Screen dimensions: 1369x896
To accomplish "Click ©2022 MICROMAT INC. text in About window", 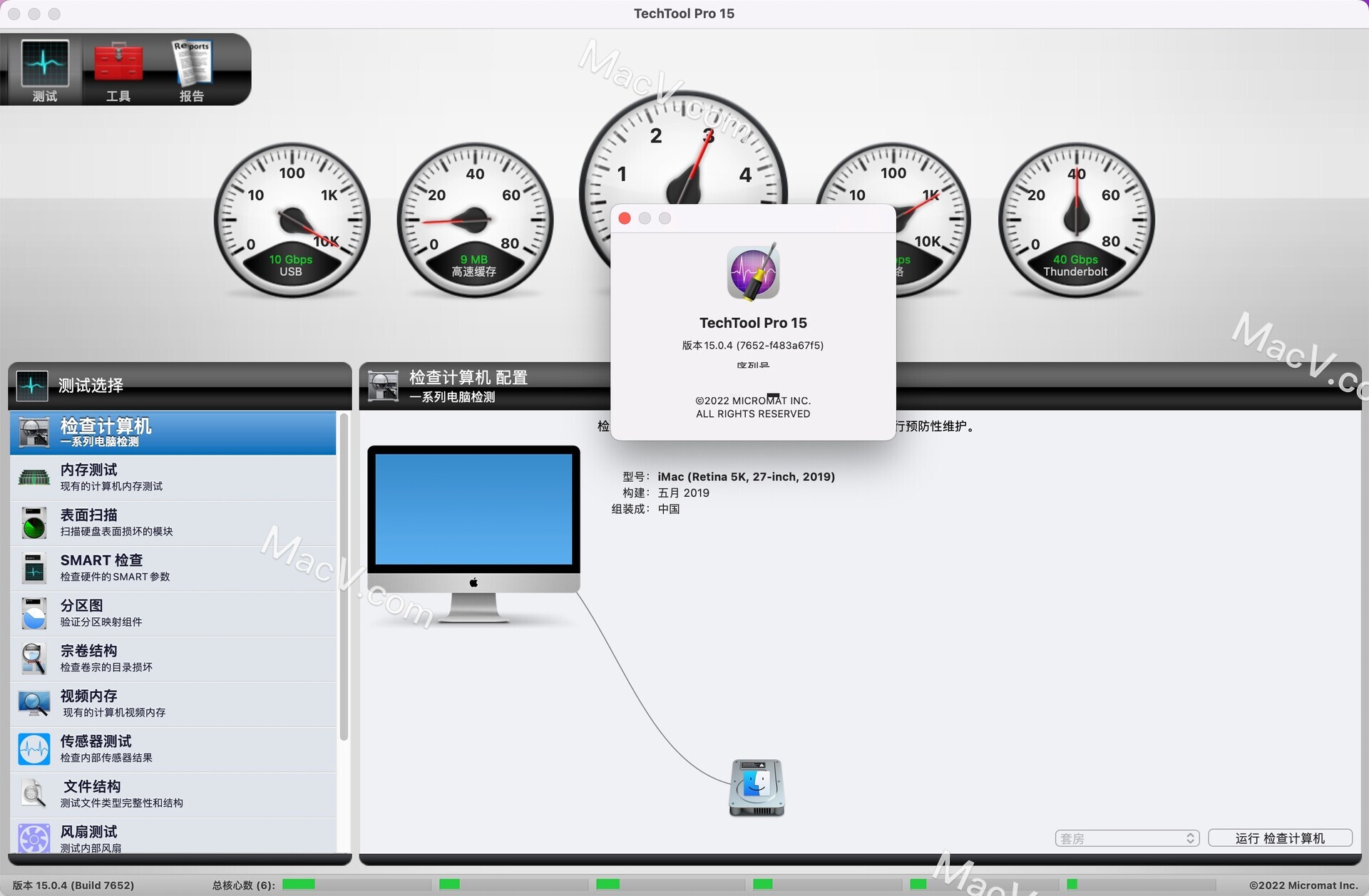I will pyautogui.click(x=753, y=401).
